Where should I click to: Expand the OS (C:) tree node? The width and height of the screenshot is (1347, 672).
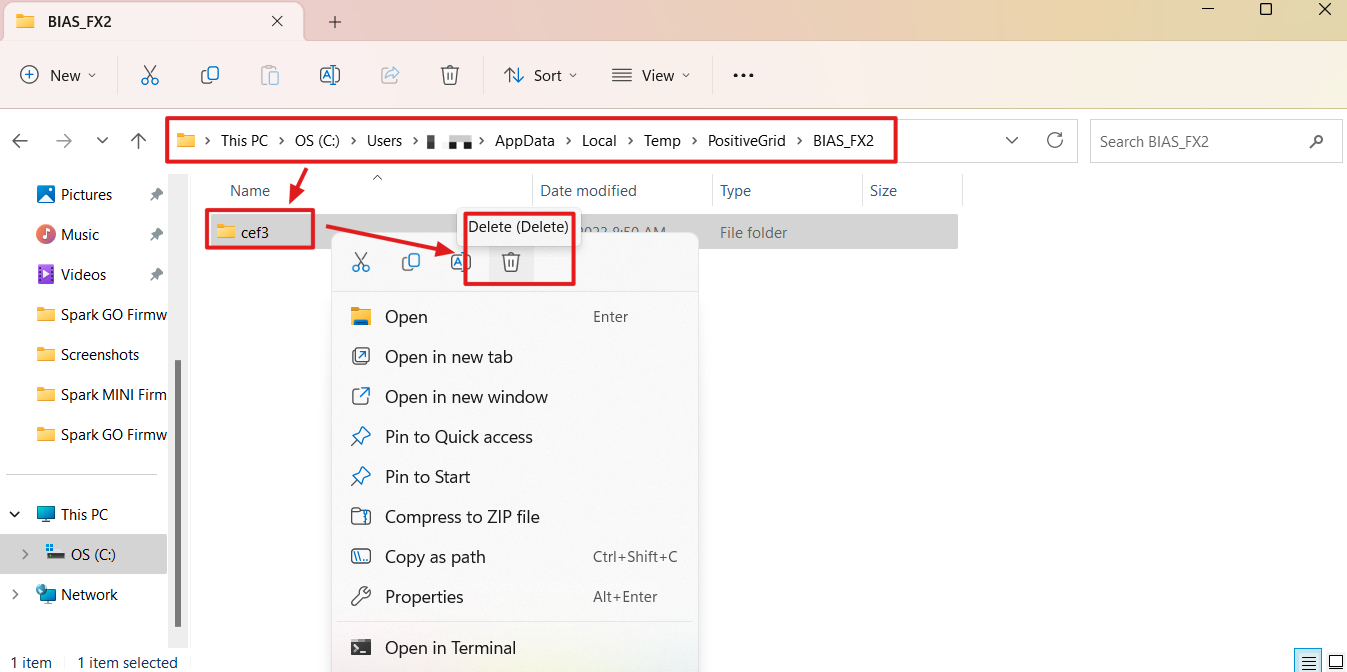25,554
